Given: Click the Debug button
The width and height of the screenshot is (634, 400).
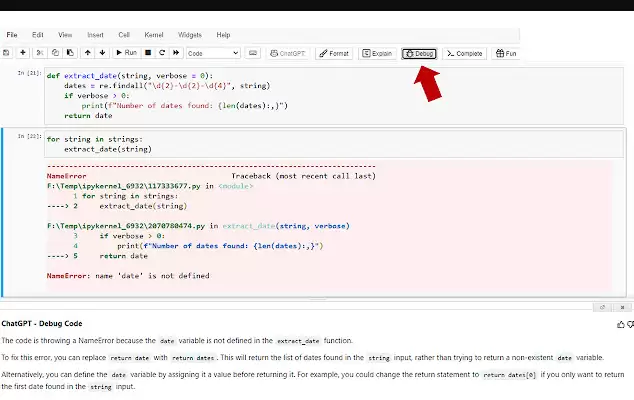Looking at the screenshot, I should click(x=419, y=53).
